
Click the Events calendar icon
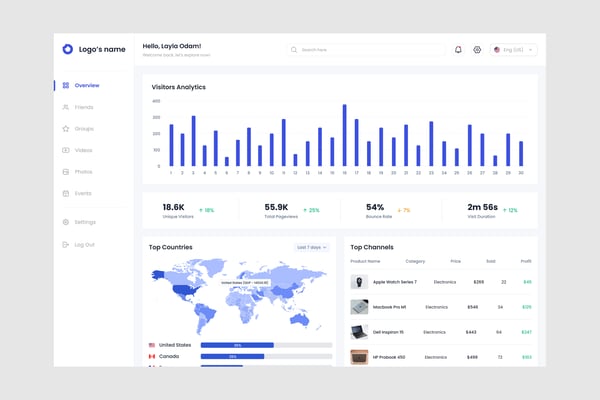pos(66,193)
